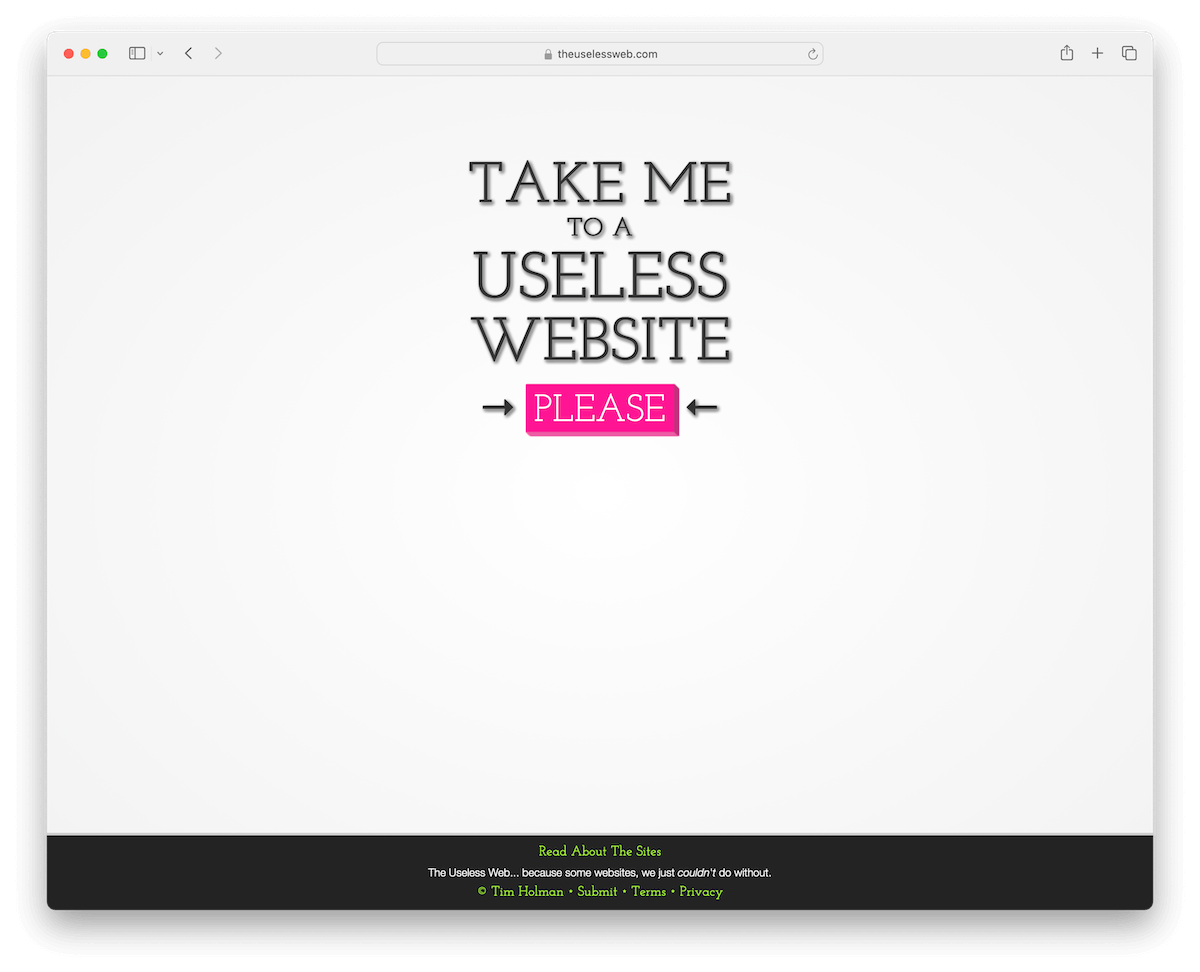Screen dimensions: 1200x972
Task: Open Read About The Sites link
Action: (600, 851)
